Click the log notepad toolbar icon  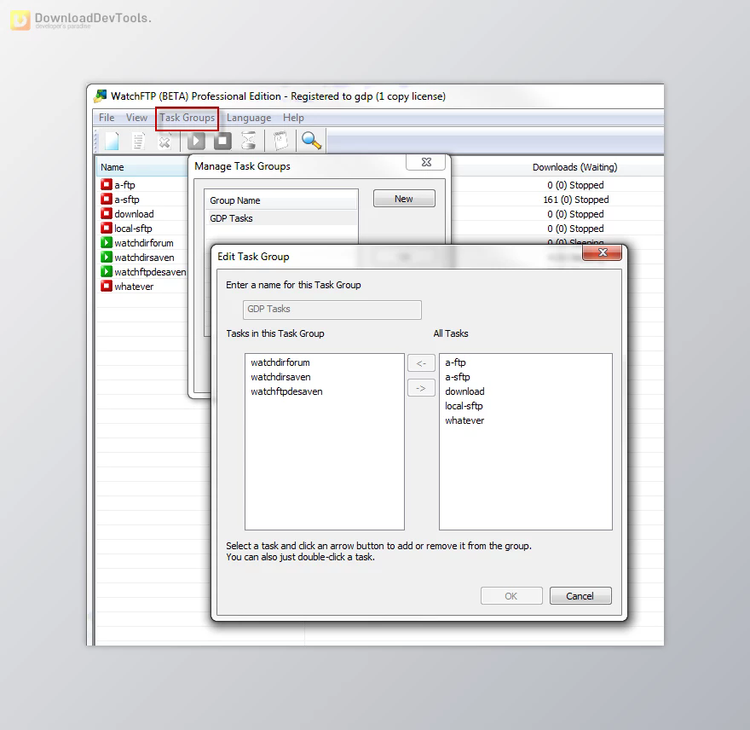point(281,141)
